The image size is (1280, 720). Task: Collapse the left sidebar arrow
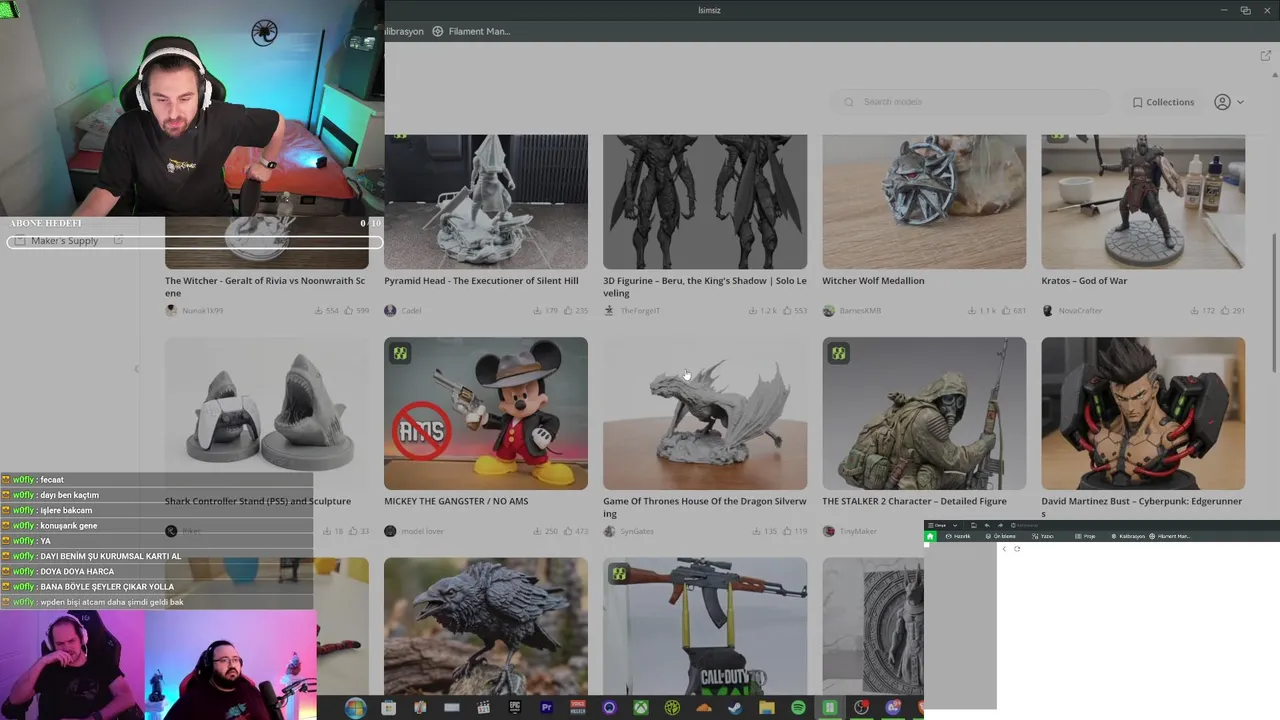137,369
